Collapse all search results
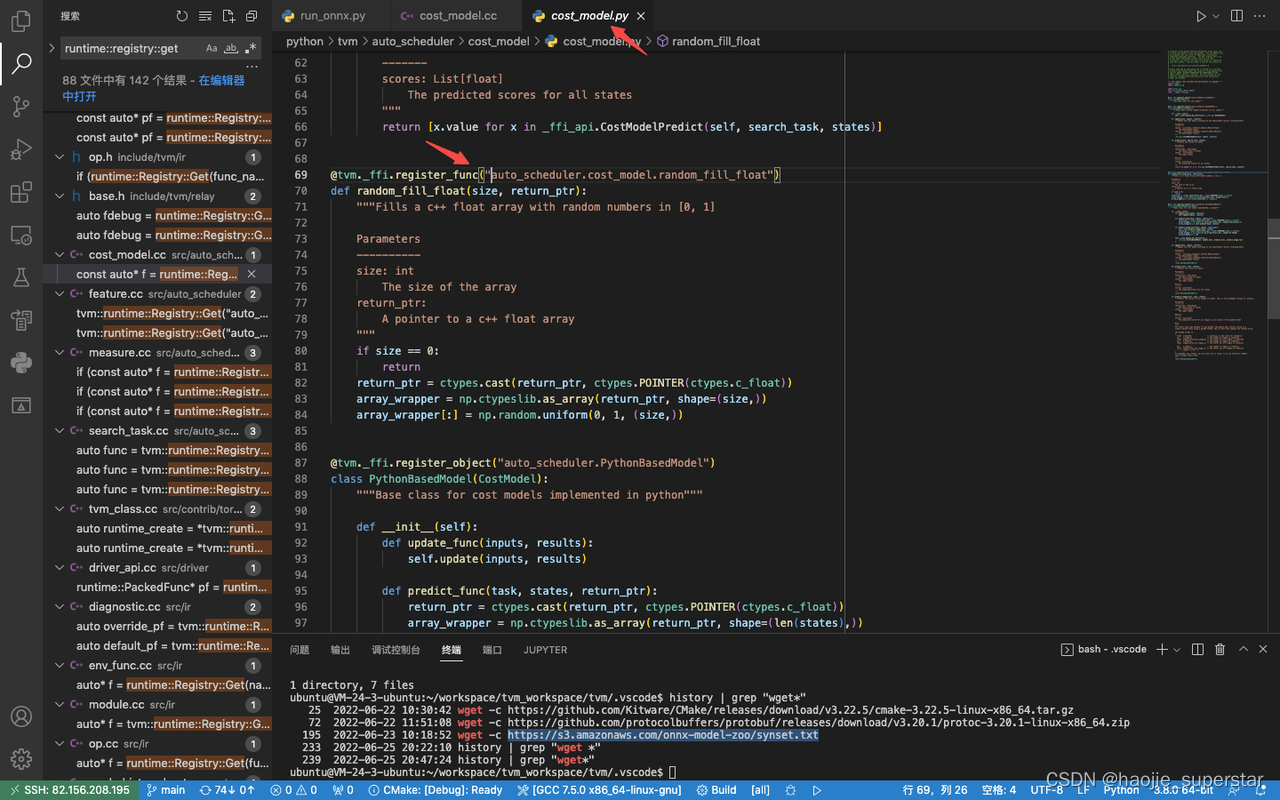1280x800 pixels. tap(251, 16)
